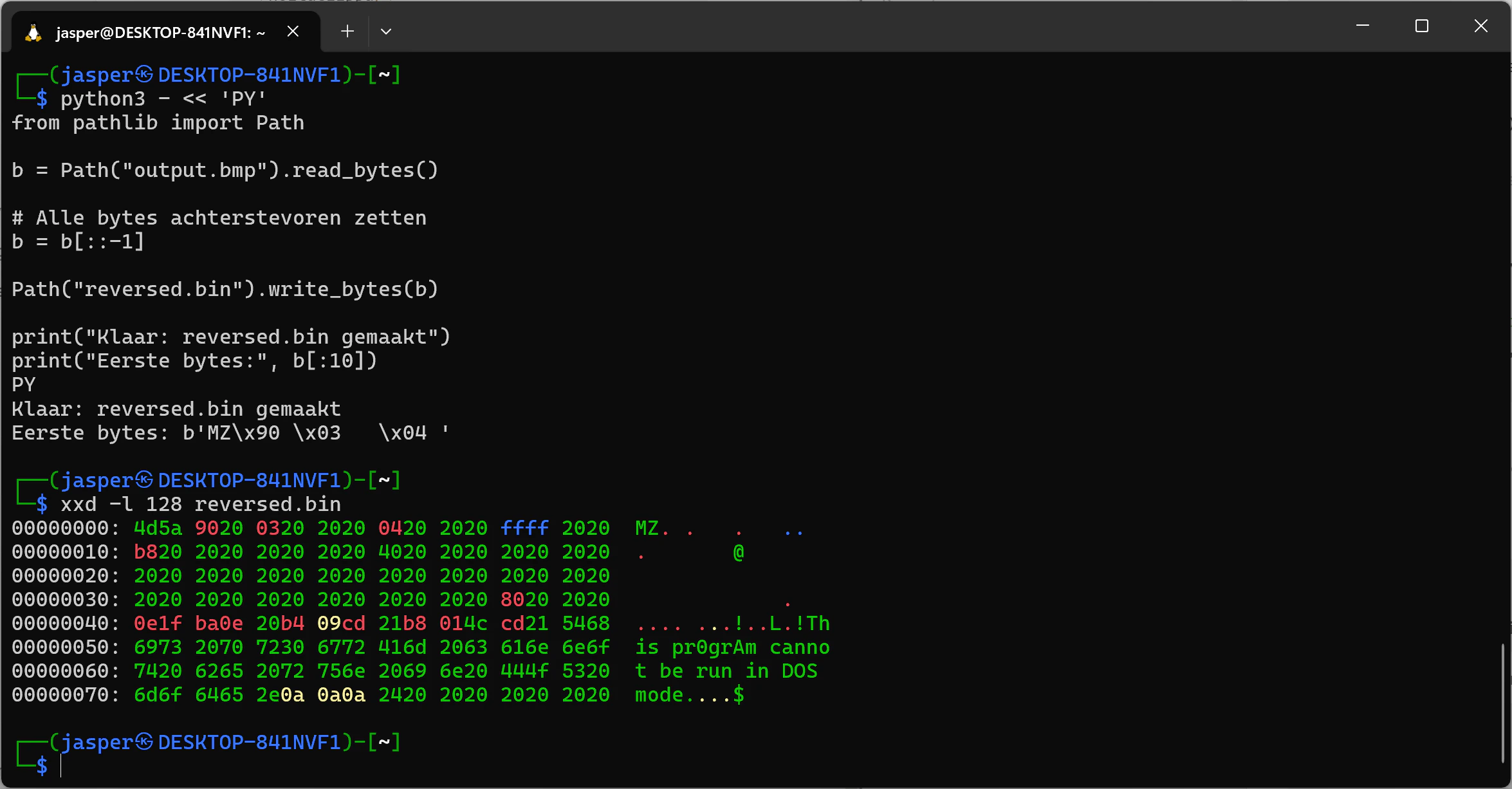Click hex value 4d5a in first row
Image resolution: width=1512 pixels, height=789 pixels.
point(158,528)
